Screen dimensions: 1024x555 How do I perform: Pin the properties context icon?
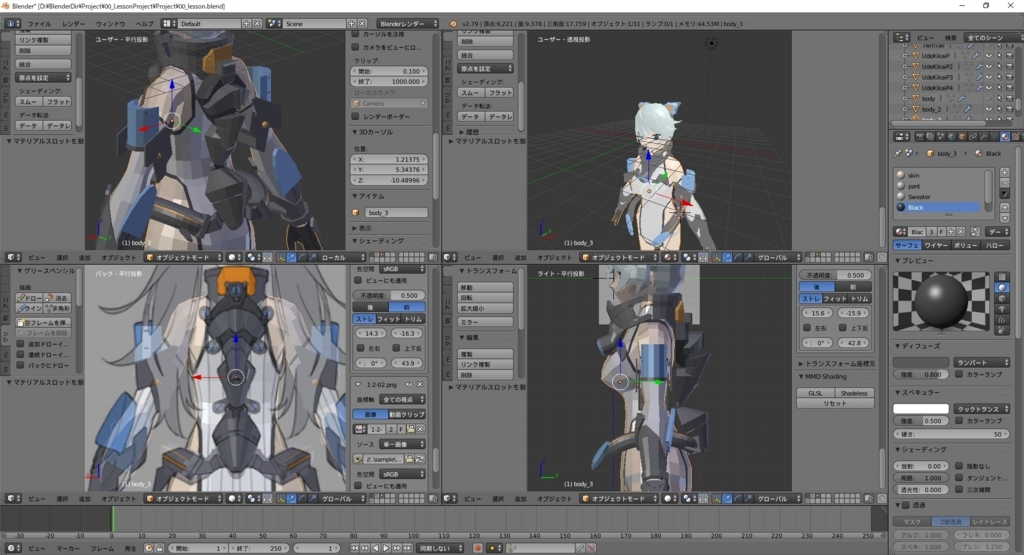coord(897,153)
